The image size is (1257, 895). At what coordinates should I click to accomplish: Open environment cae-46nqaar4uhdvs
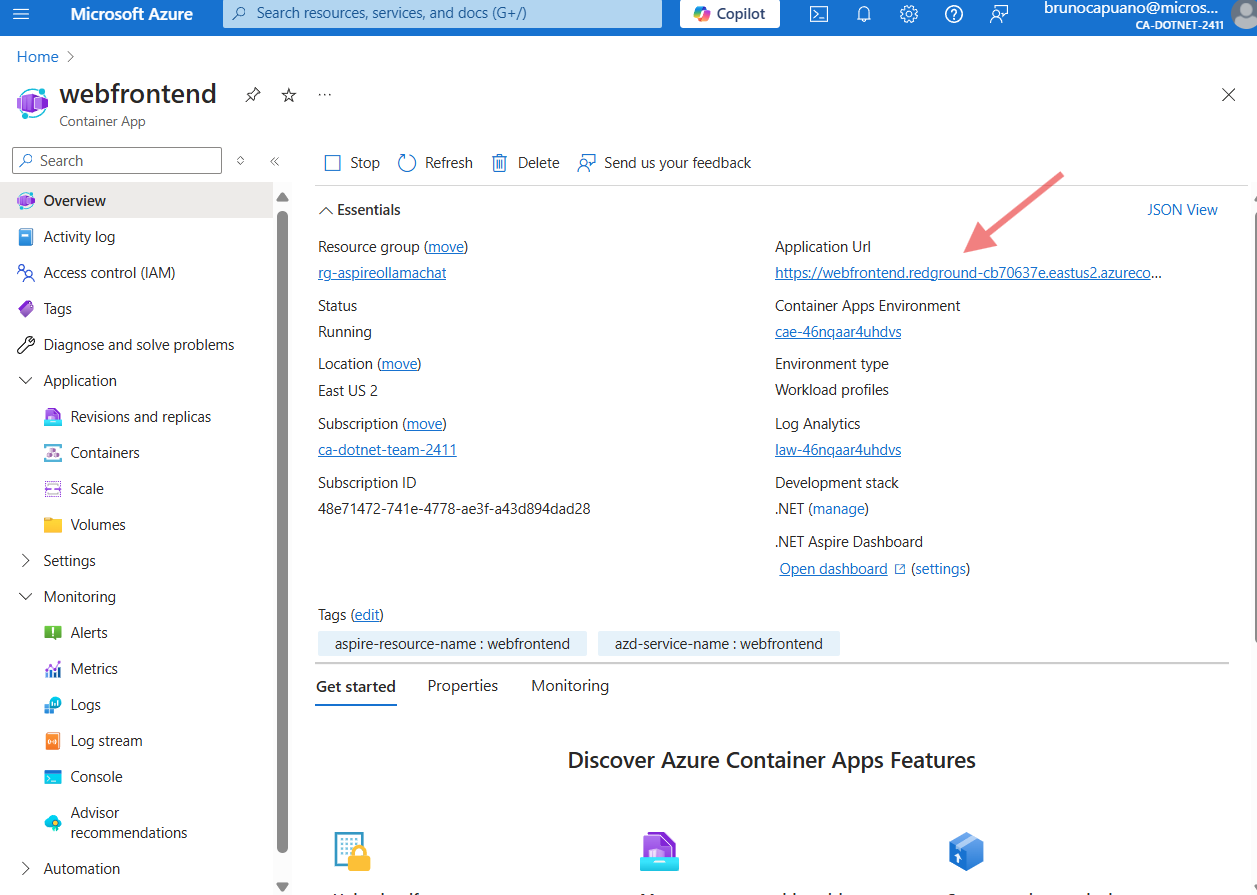tap(838, 332)
